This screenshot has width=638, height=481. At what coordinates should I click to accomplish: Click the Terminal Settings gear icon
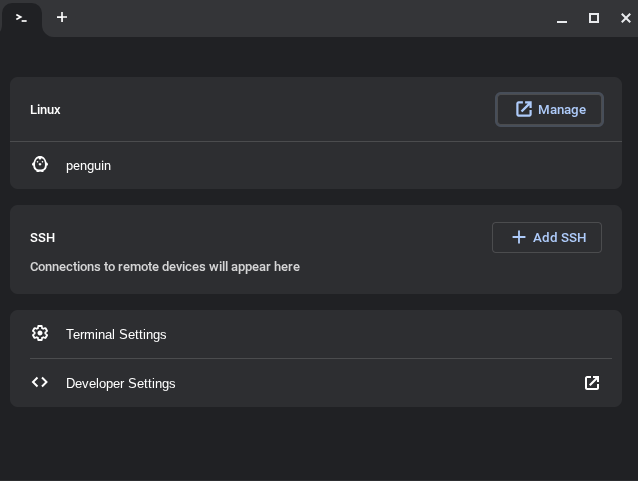pos(40,334)
